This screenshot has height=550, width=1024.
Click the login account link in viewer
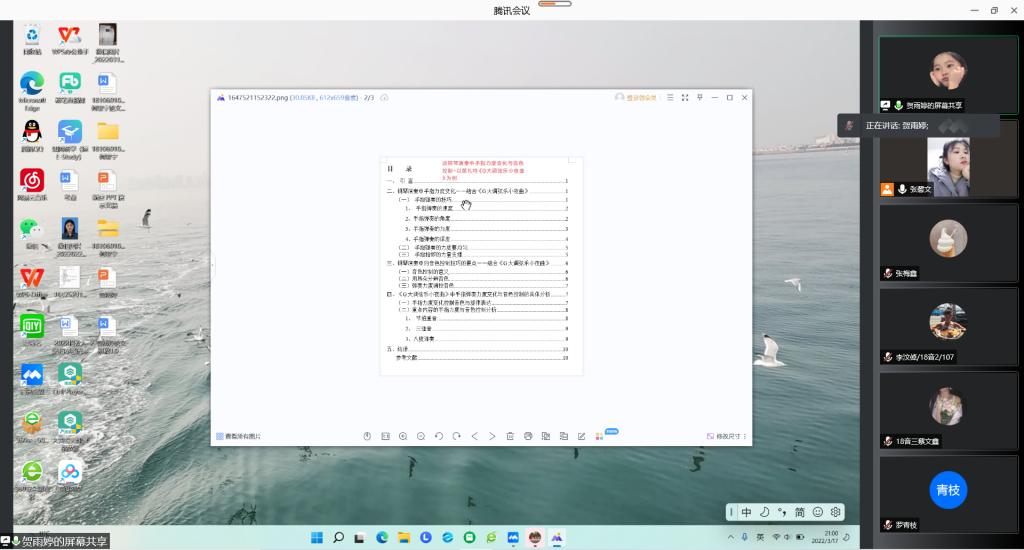point(636,97)
